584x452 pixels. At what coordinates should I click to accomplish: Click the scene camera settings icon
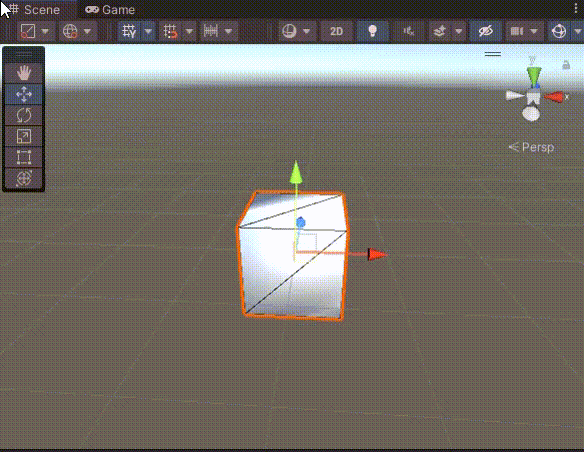[517, 31]
